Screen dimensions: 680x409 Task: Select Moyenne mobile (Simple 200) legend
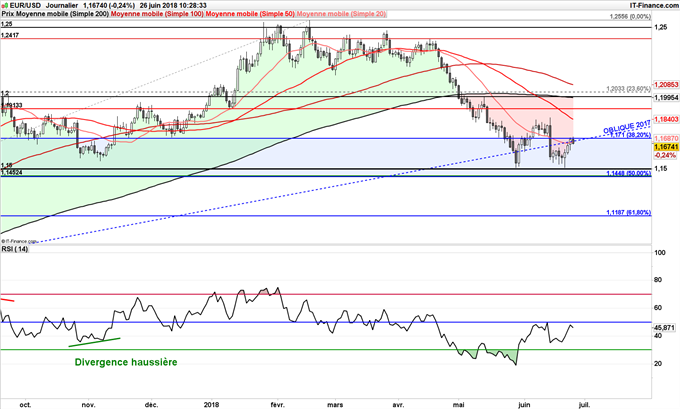62,14
